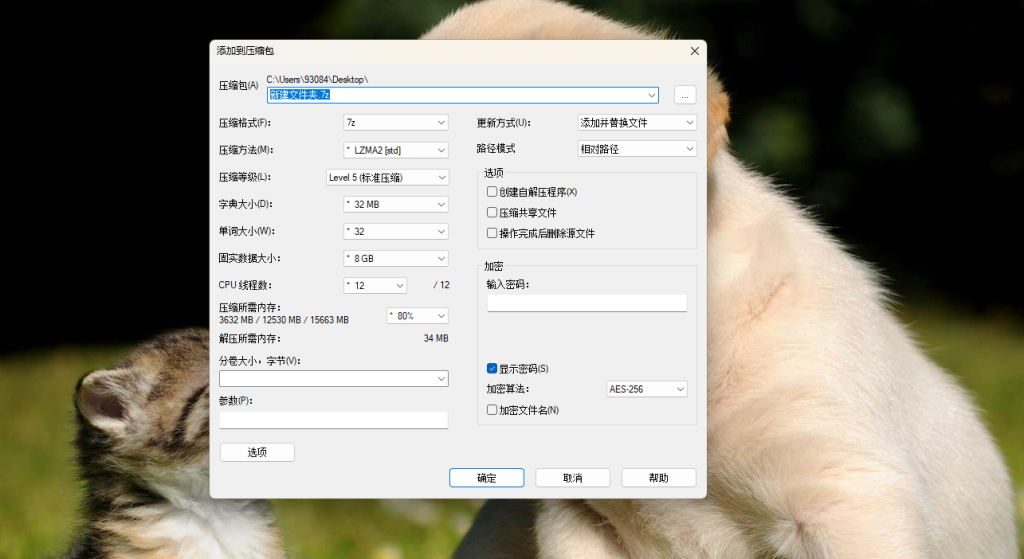The image size is (1024, 559).
Task: Open the 压缩方法 dropdown showing LZMA2
Action: click(396, 150)
